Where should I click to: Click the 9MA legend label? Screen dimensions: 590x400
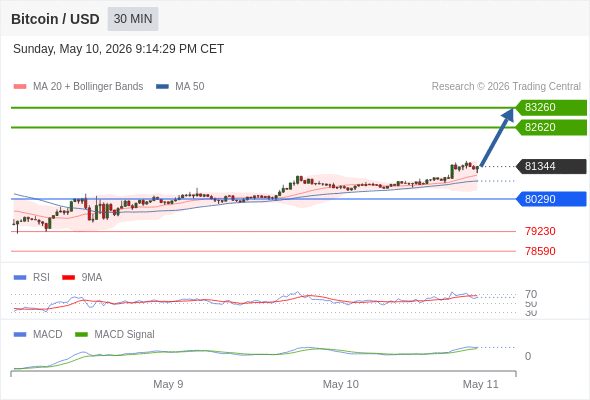(x=92, y=277)
